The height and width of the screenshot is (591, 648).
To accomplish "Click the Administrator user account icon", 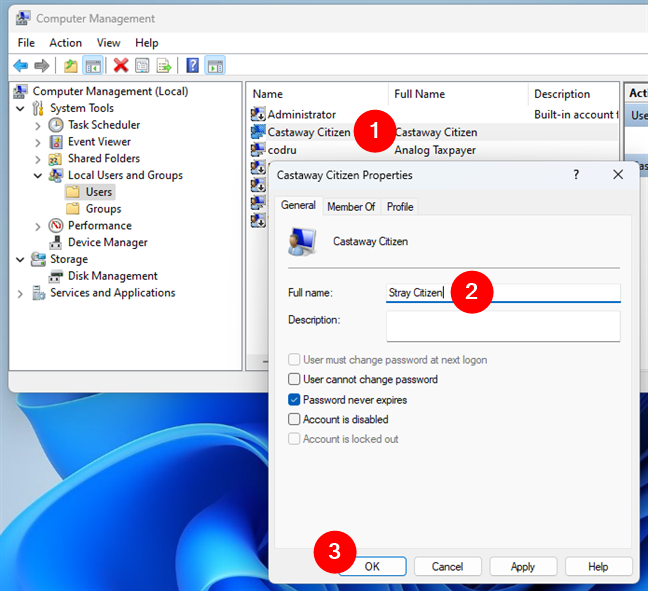I will (x=258, y=114).
